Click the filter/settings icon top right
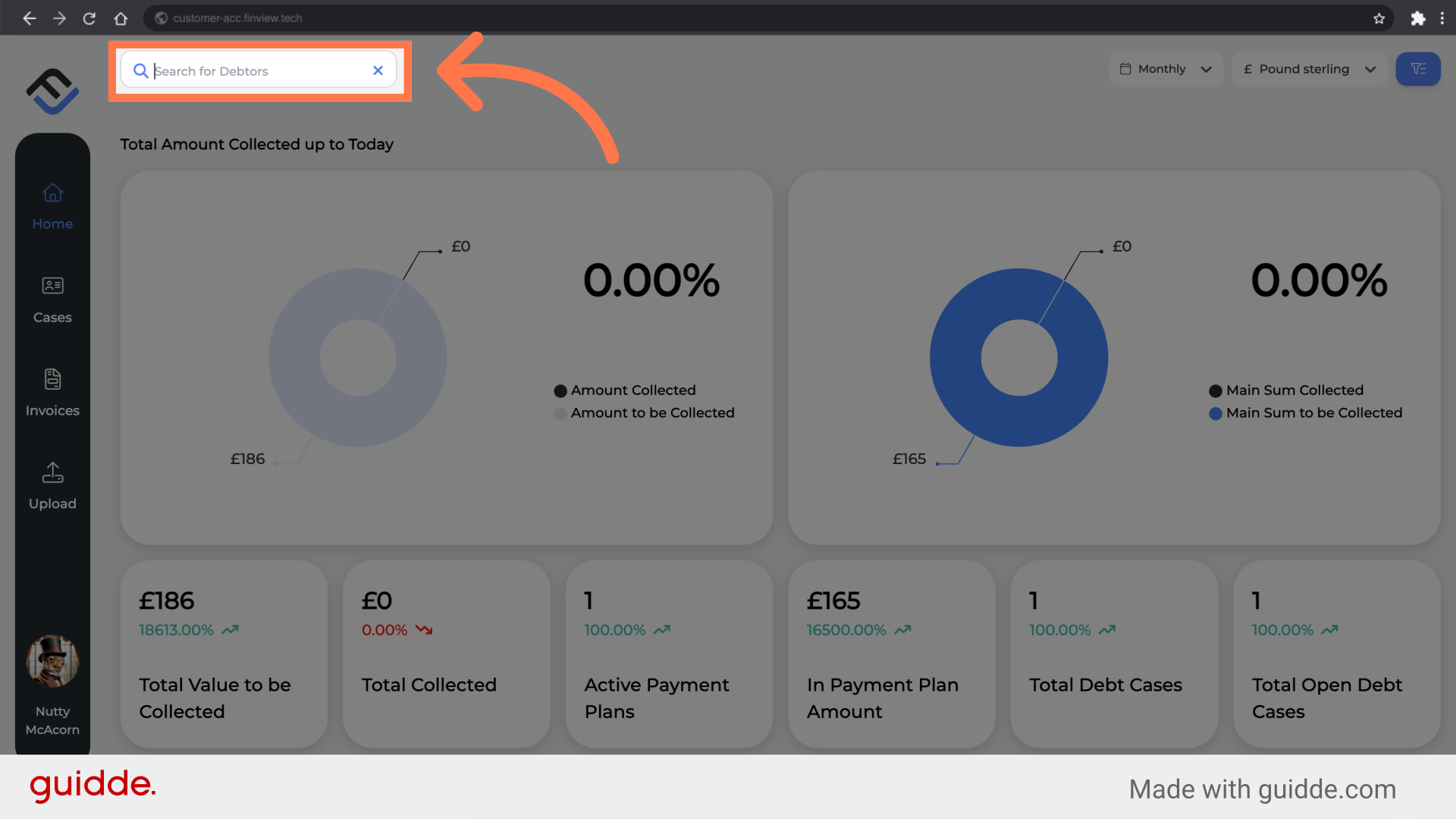The image size is (1456, 819). pyautogui.click(x=1418, y=69)
